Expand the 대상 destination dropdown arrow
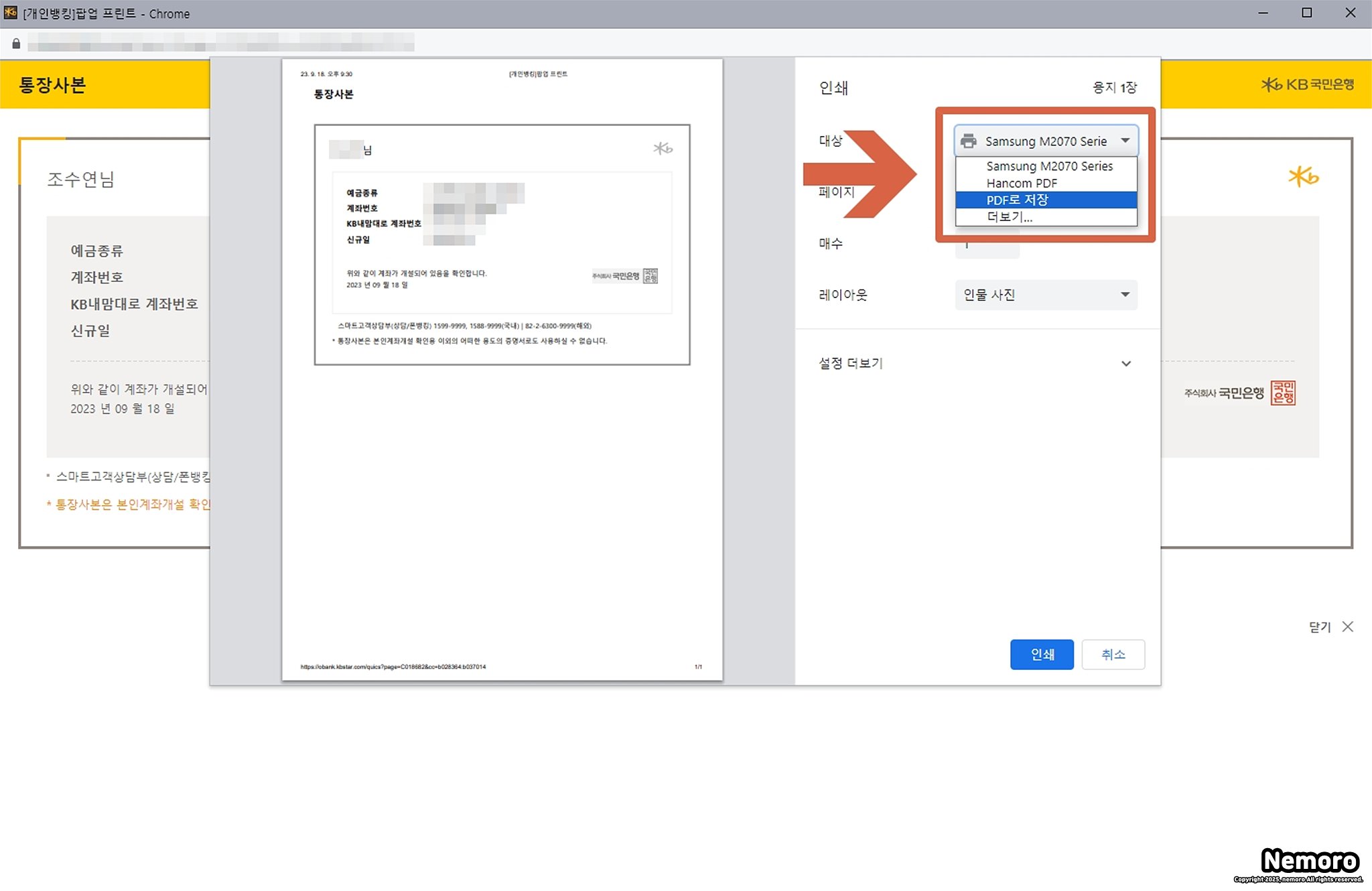The height and width of the screenshot is (891, 1372). (1125, 141)
